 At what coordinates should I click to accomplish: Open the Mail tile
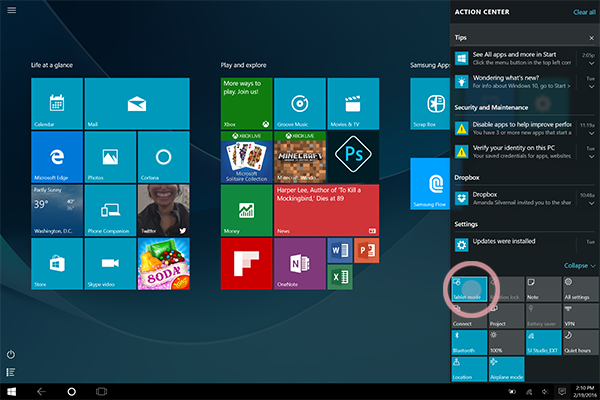click(137, 103)
